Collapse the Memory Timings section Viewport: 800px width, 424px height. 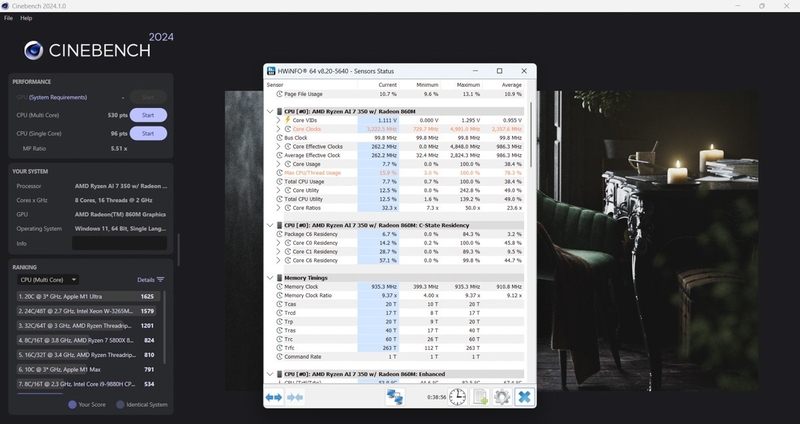[x=270, y=278]
